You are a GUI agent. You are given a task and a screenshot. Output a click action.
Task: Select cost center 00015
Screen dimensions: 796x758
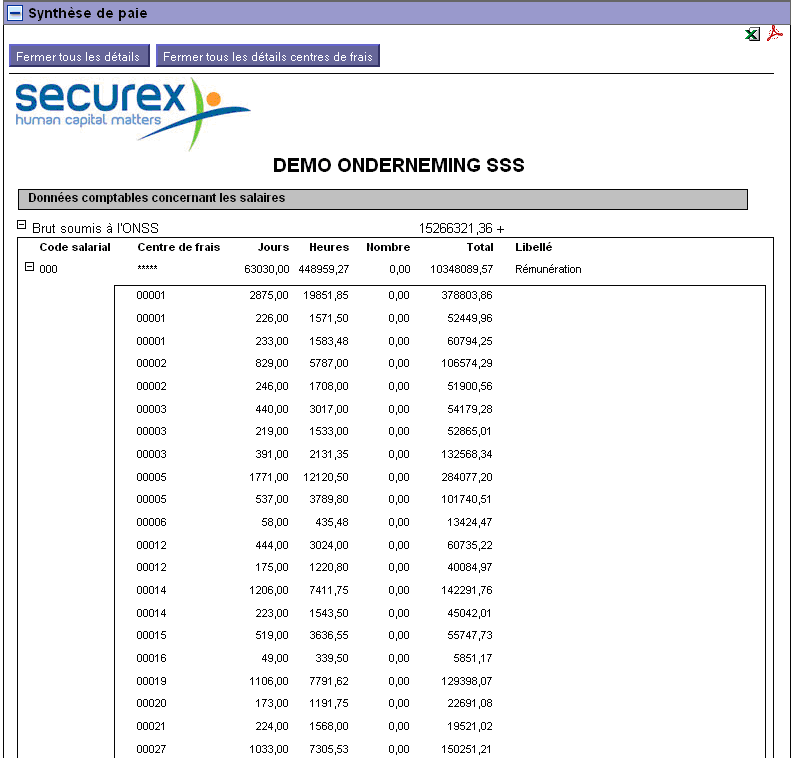[151, 636]
